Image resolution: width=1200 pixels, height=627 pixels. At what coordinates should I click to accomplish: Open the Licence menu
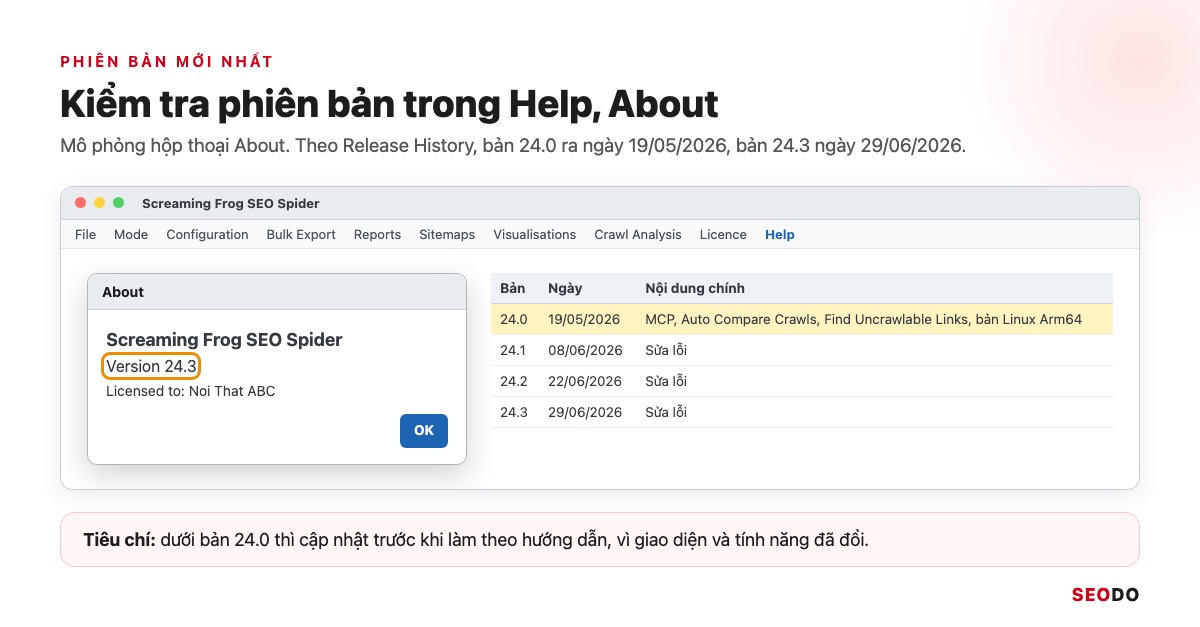(x=723, y=234)
